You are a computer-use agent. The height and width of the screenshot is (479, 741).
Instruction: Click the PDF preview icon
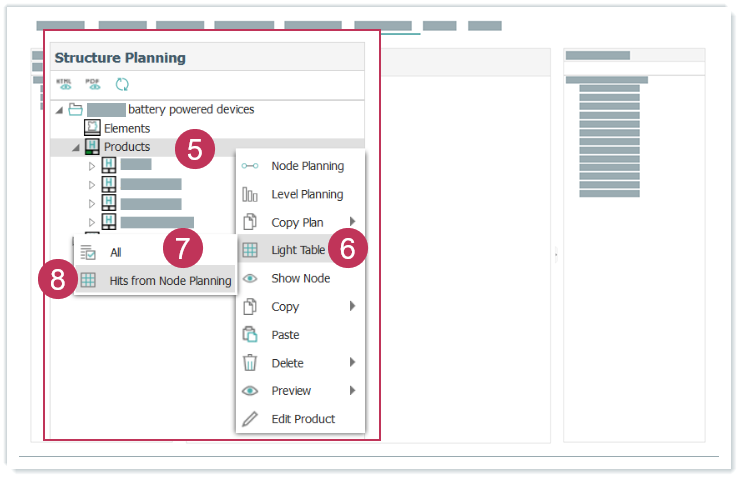[93, 85]
